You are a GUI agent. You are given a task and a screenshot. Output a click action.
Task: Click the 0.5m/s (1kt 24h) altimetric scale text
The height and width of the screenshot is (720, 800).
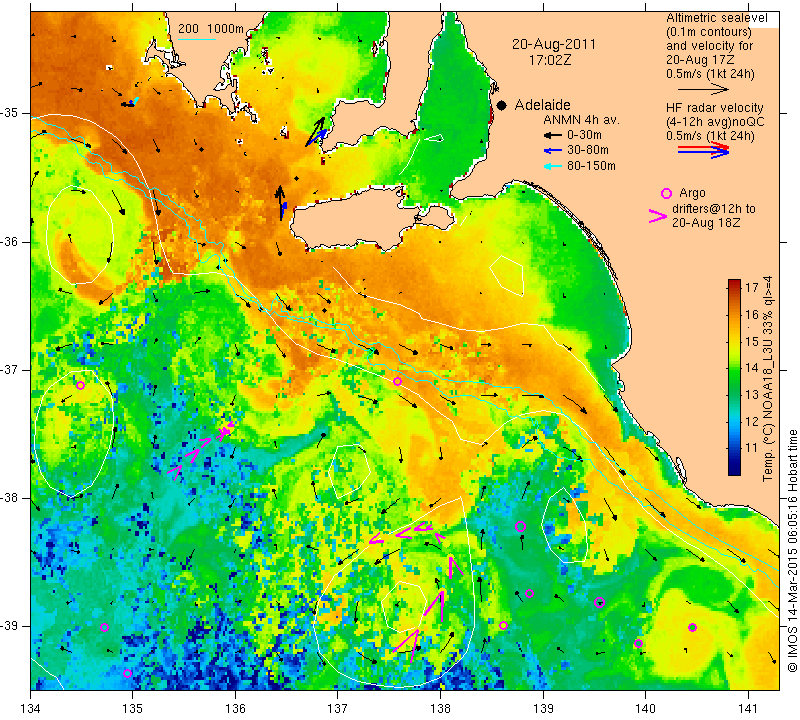710,74
